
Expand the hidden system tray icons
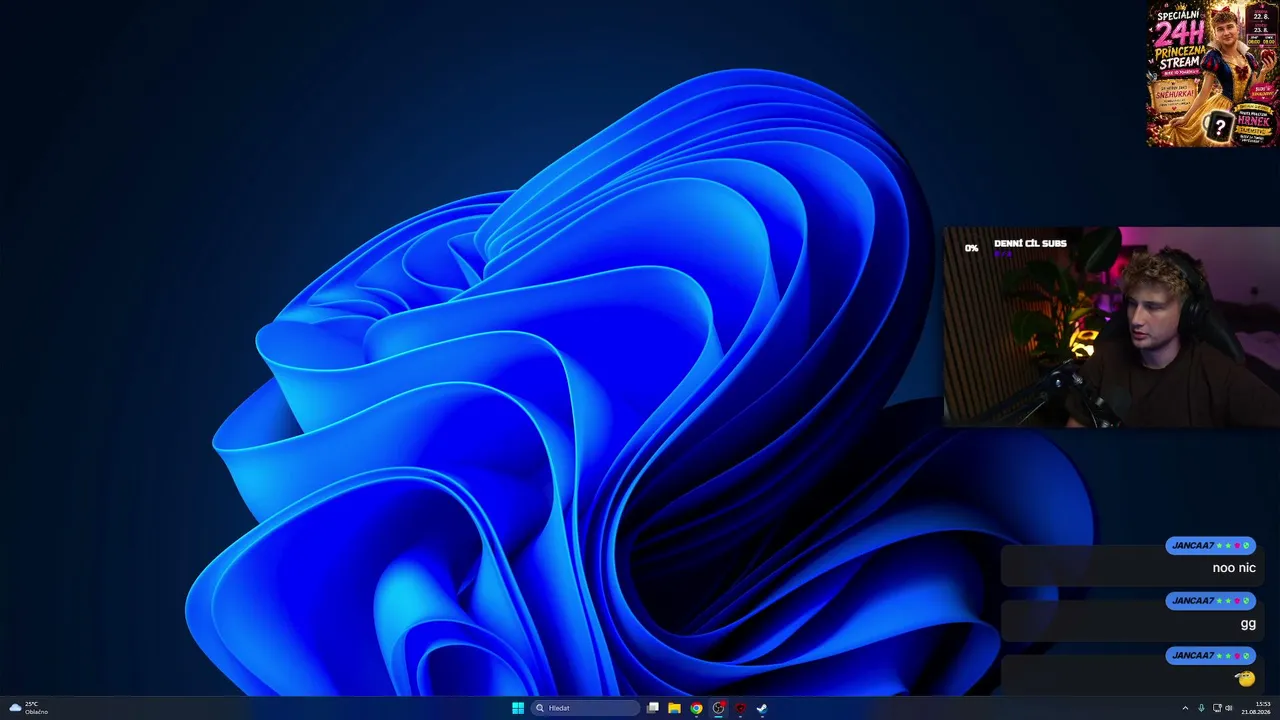coord(1185,708)
